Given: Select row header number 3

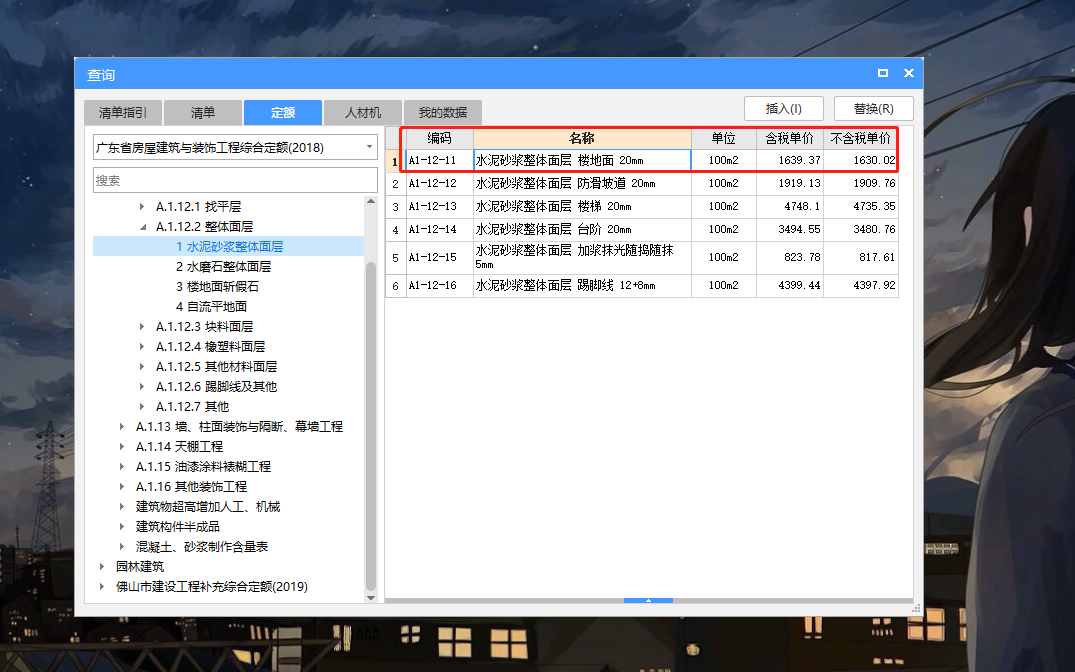Looking at the screenshot, I should 396,207.
